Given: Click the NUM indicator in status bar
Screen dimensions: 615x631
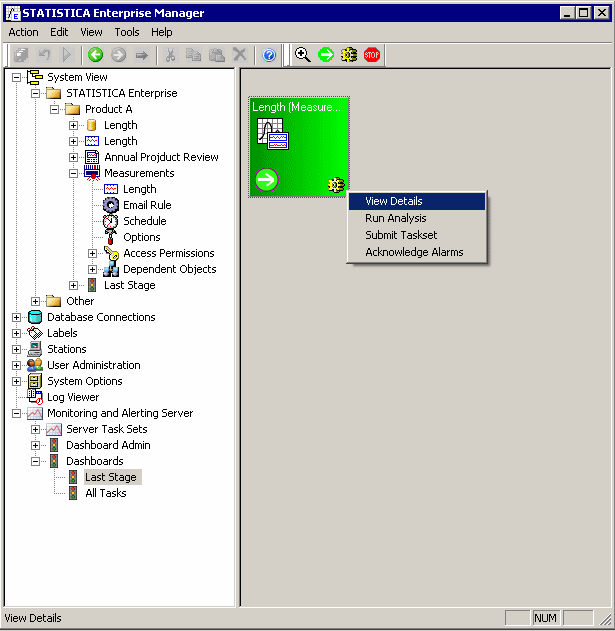Looking at the screenshot, I should pyautogui.click(x=545, y=618).
